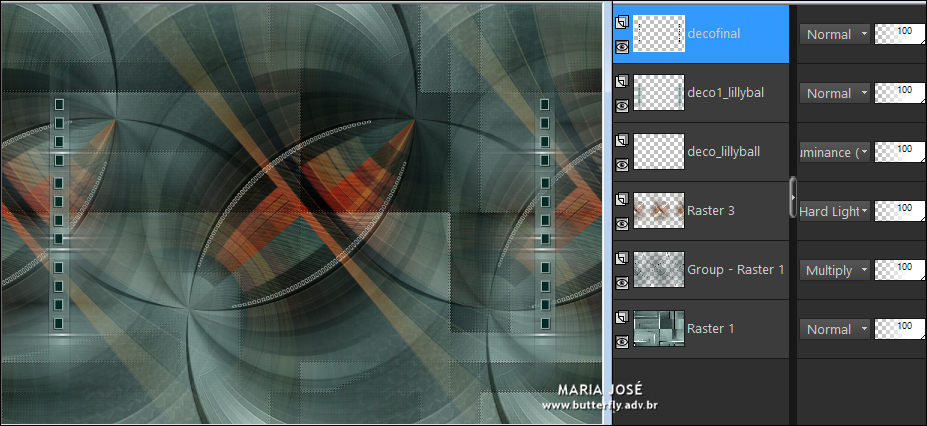927x426 pixels.
Task: Adjust opacity slider of Raster 3 layer
Action: (x=900, y=212)
